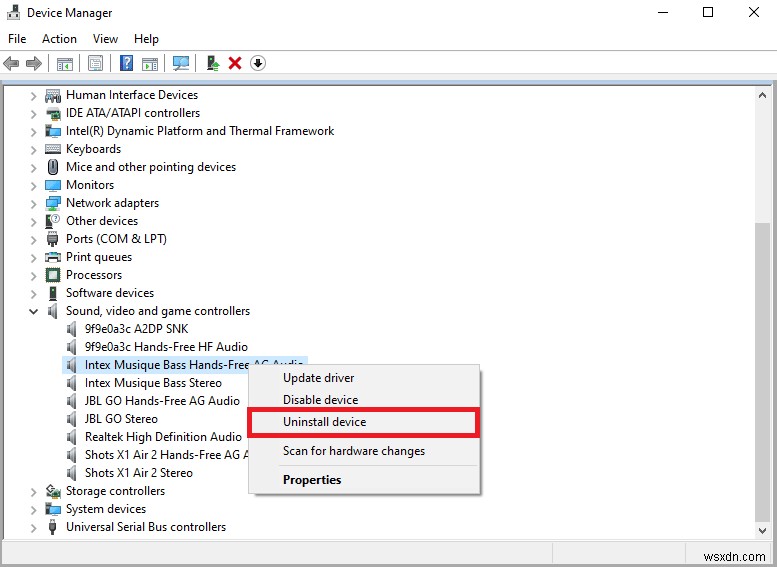Expand the Network adapters node

point(33,204)
